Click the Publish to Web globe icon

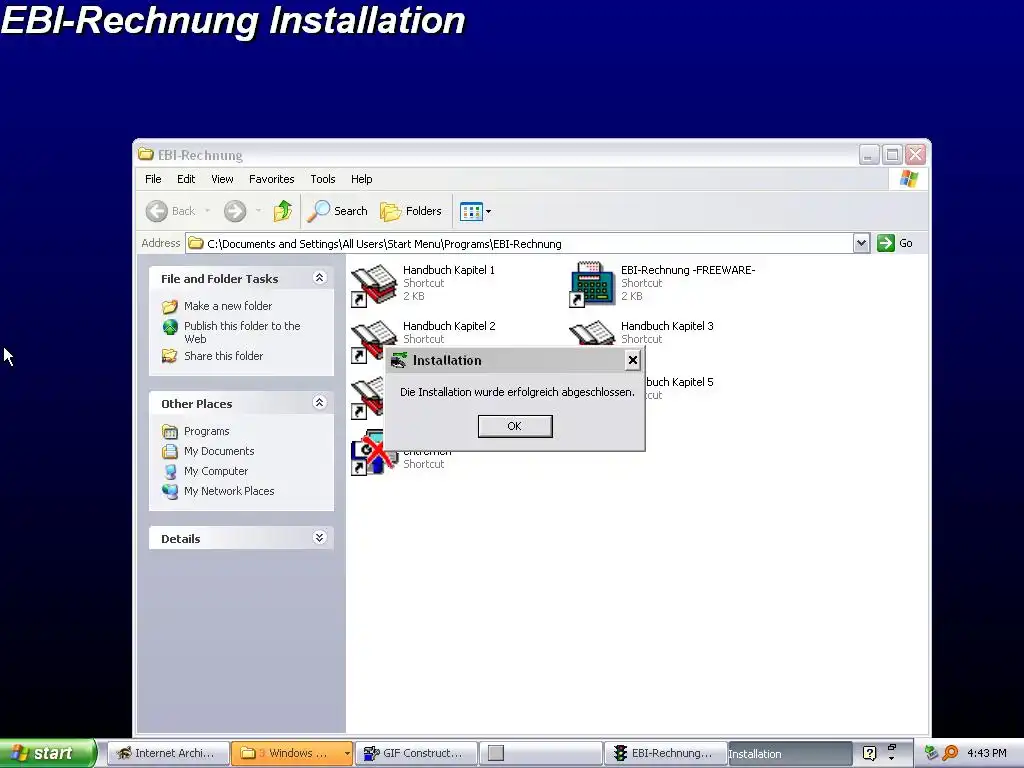170,327
